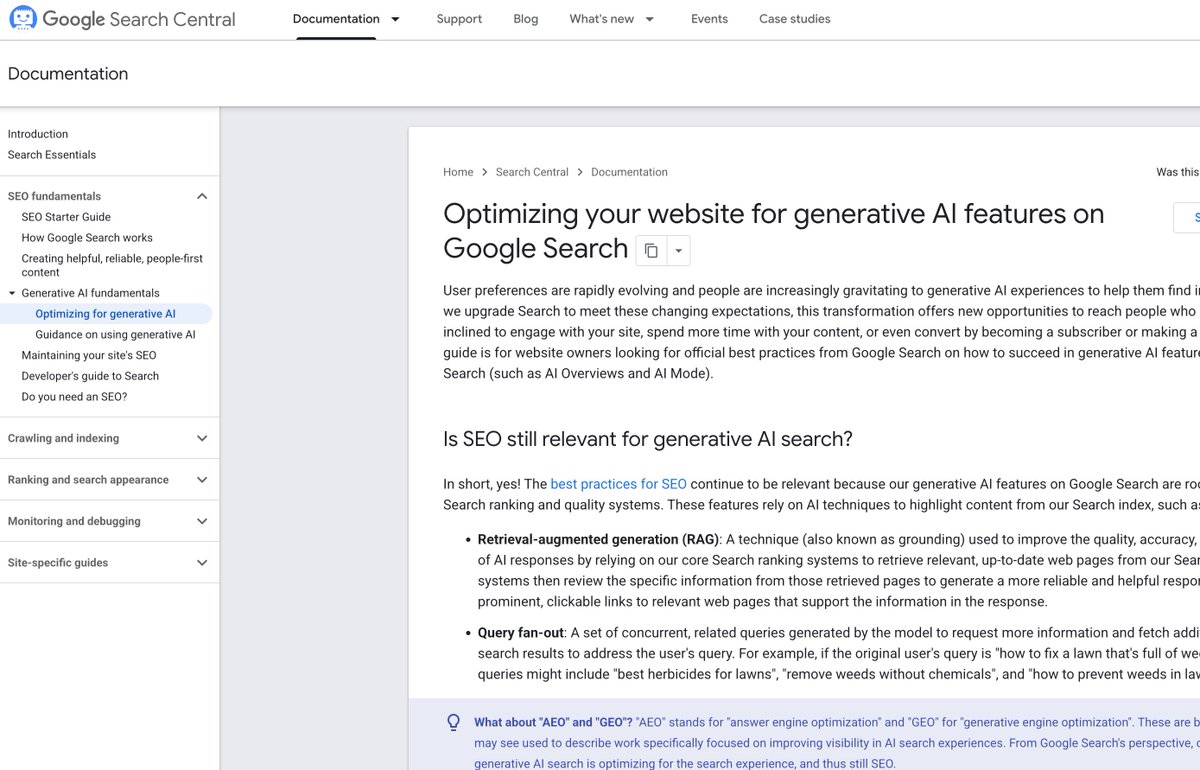
Task: Open the Support tab
Action: point(460,19)
